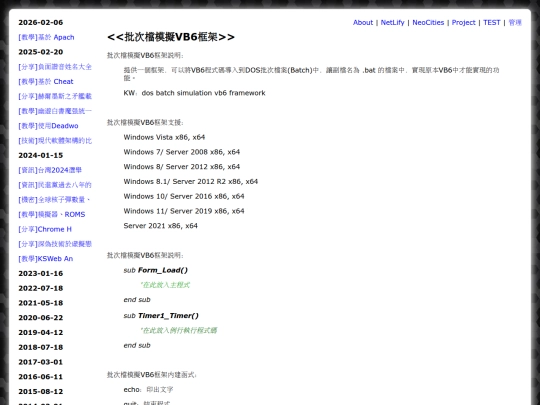Collapse the 2024-01-15 date group
Screen dimensions: 540x405
pyautogui.click(x=41, y=155)
